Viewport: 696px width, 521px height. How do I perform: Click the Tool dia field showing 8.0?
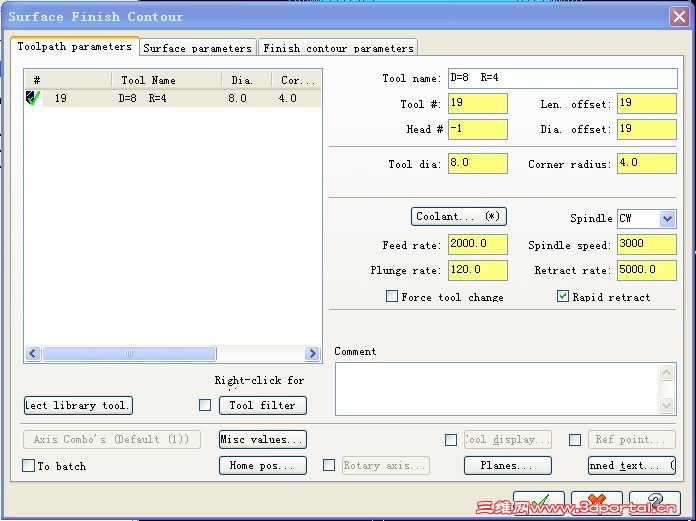[478, 163]
